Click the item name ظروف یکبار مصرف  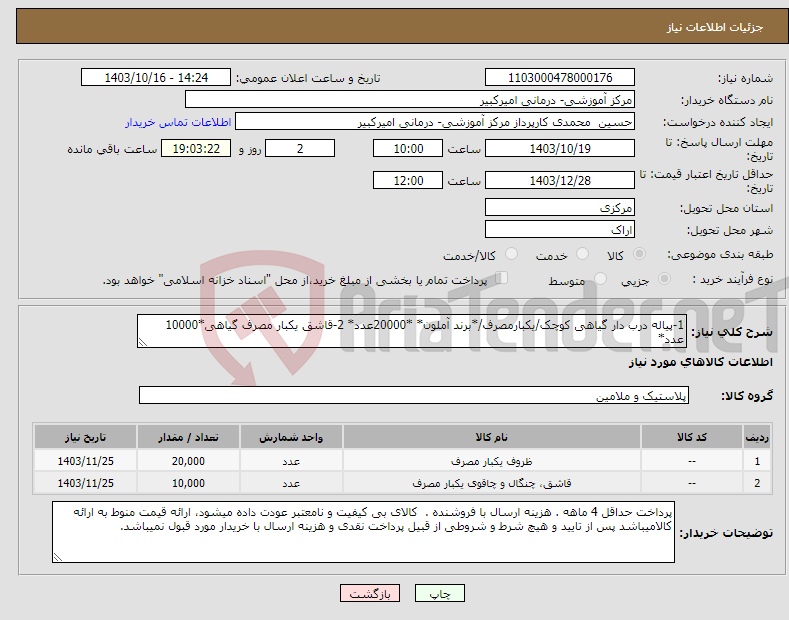pos(492,461)
